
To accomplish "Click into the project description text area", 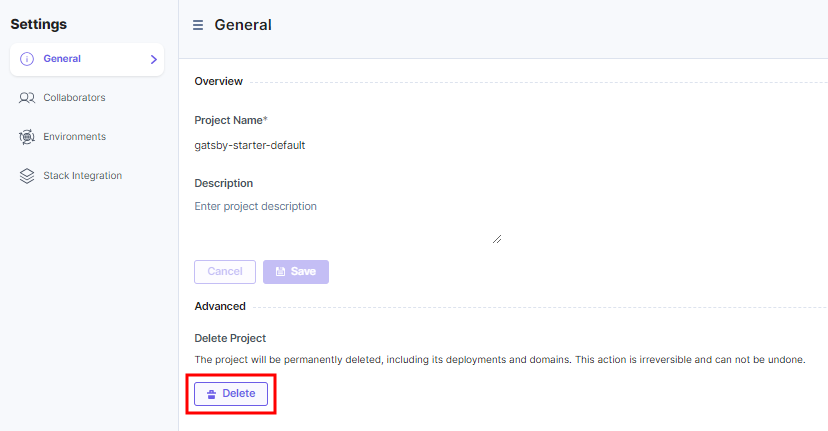I will pyautogui.click(x=349, y=221).
